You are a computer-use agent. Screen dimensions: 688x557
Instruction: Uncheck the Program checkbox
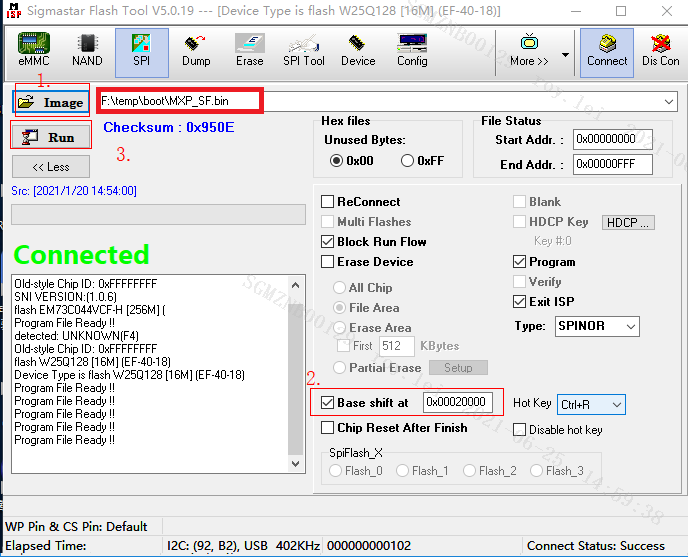(520, 262)
